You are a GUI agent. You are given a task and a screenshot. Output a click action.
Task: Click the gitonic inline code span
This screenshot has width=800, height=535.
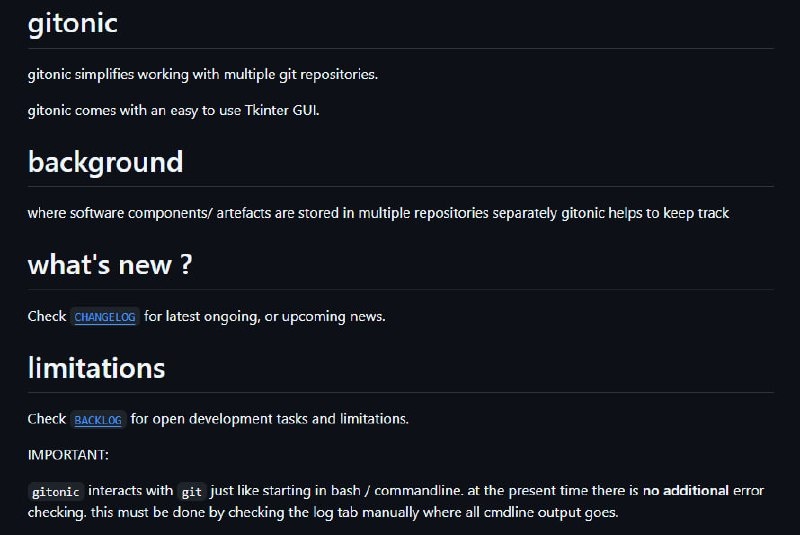tap(56, 492)
